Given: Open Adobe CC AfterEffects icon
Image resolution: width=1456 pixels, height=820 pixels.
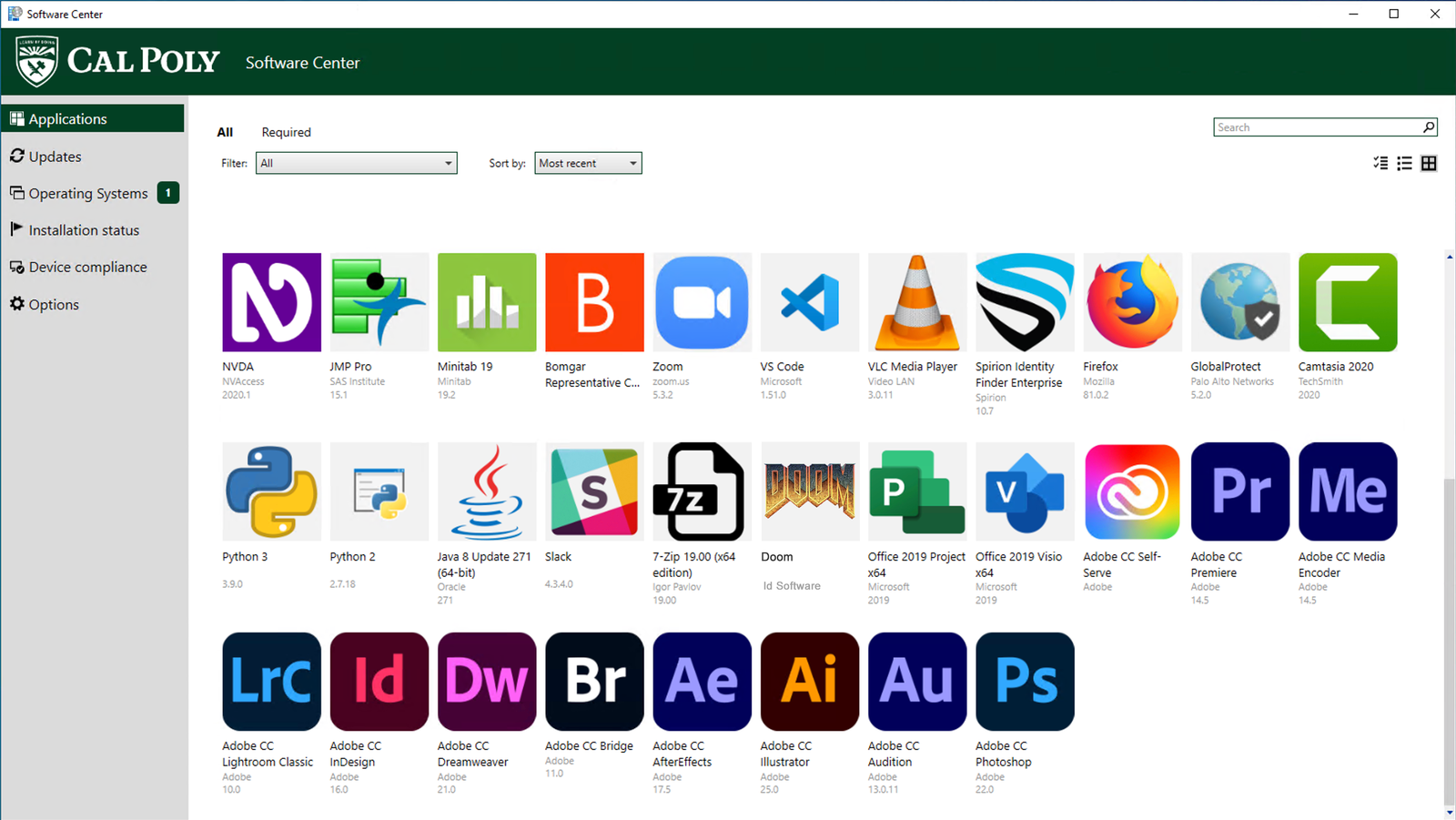Looking at the screenshot, I should click(x=702, y=682).
